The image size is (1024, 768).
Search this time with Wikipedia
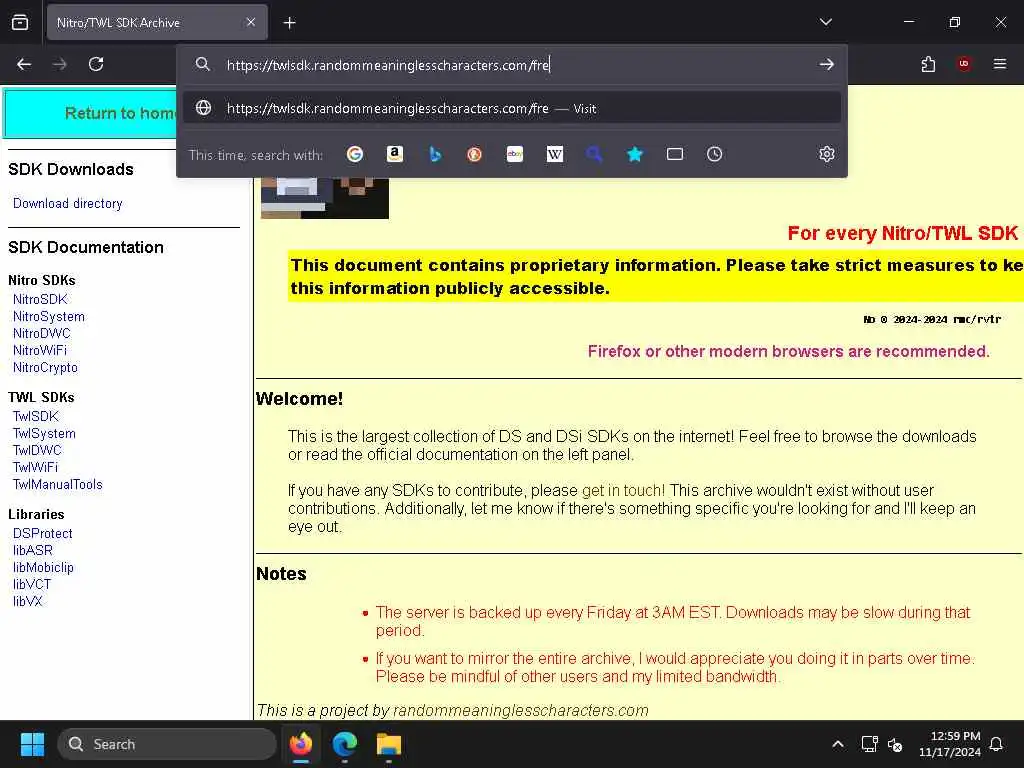(x=554, y=154)
